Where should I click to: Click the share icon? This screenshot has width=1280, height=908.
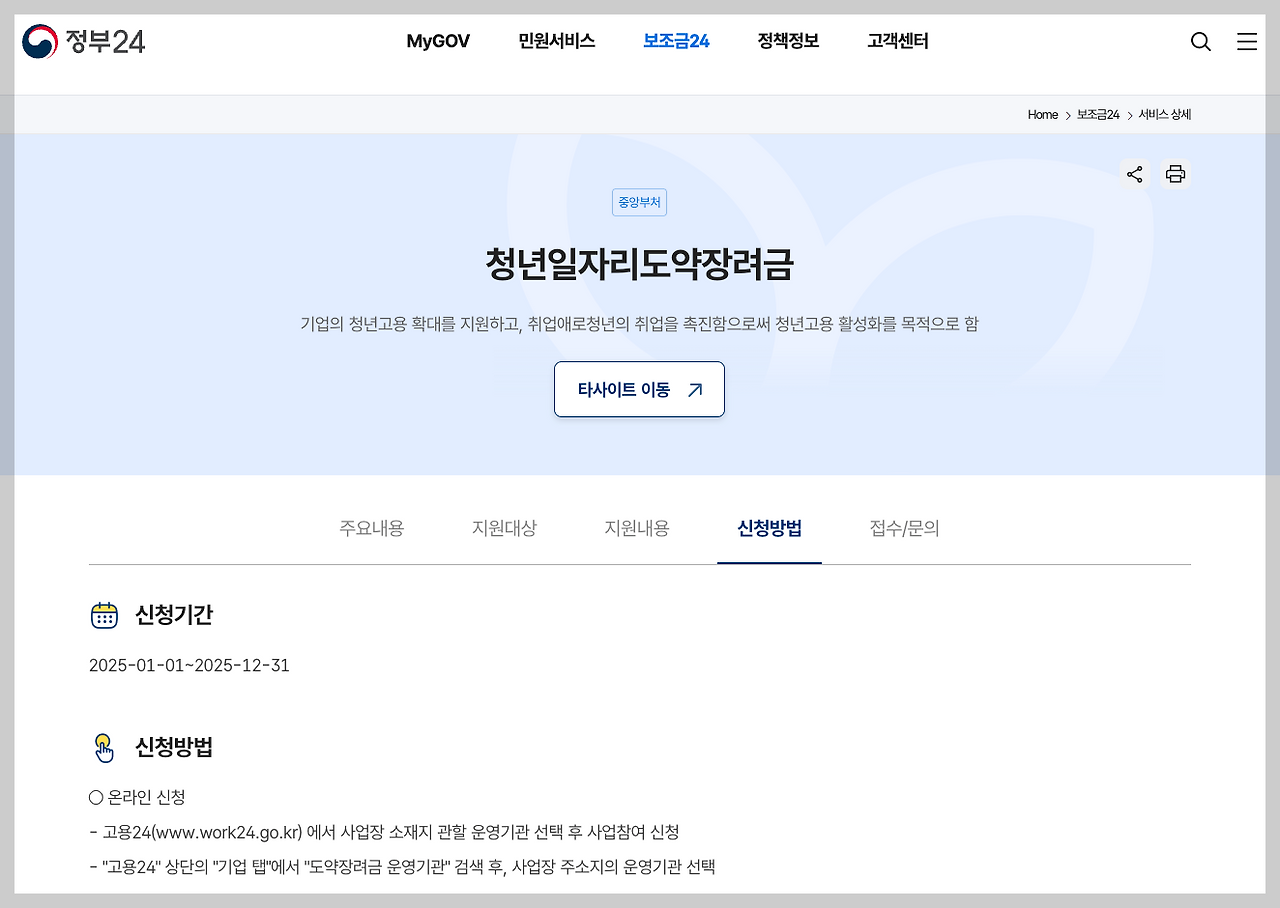1135,173
